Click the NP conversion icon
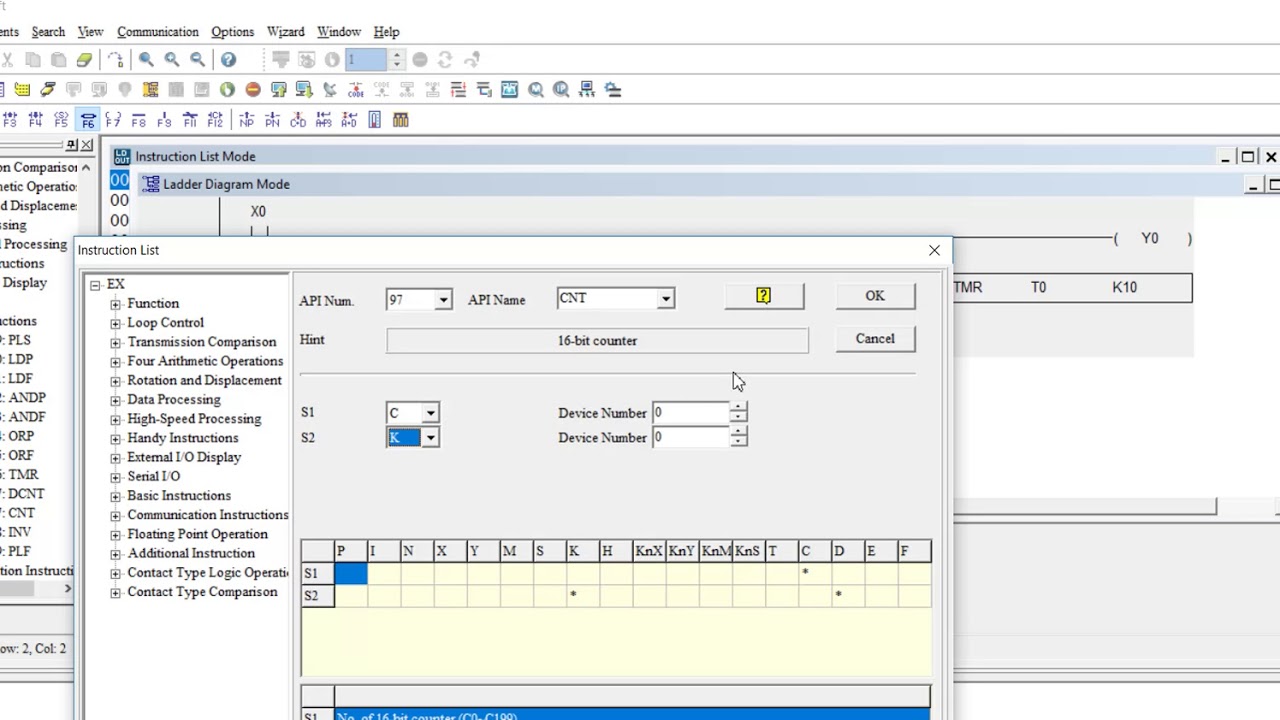Screen dimensions: 1280x720 [x=247, y=120]
